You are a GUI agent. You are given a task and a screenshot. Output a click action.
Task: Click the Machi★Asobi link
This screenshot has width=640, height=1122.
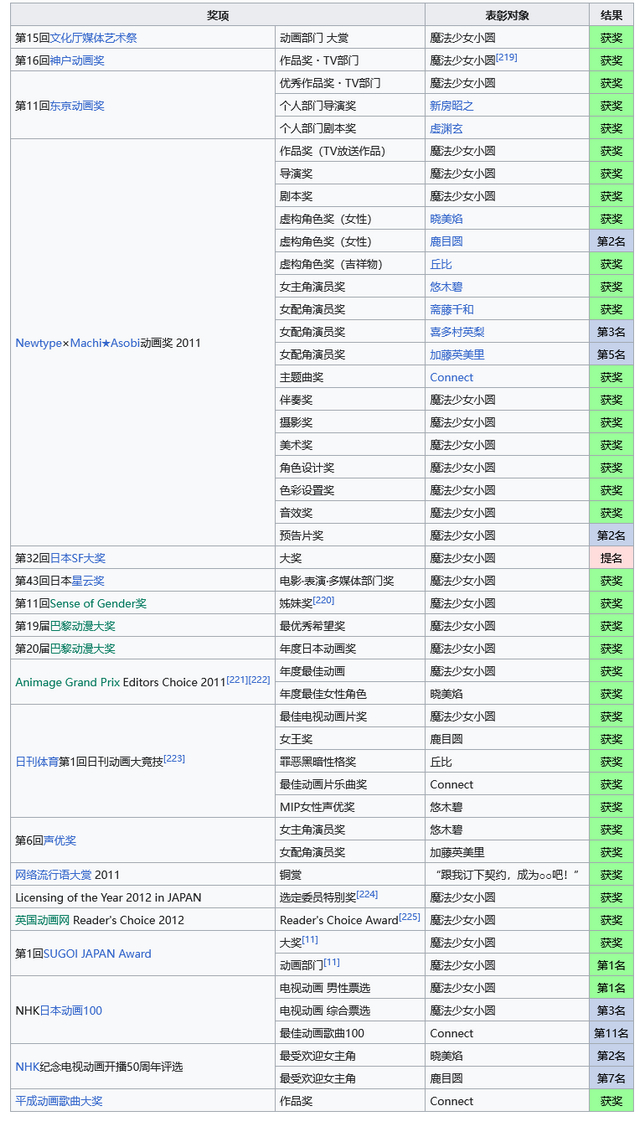pos(104,343)
